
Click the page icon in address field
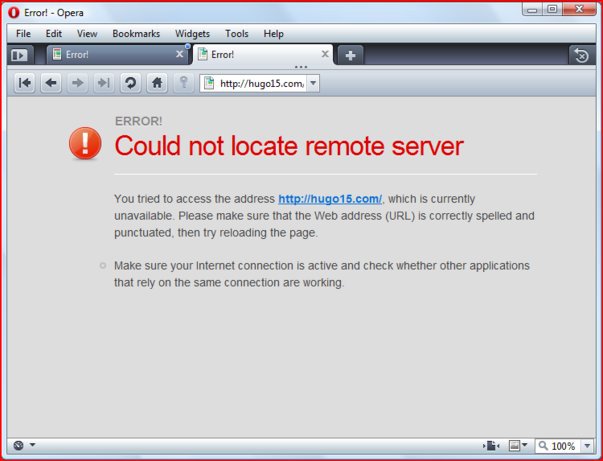click(209, 83)
